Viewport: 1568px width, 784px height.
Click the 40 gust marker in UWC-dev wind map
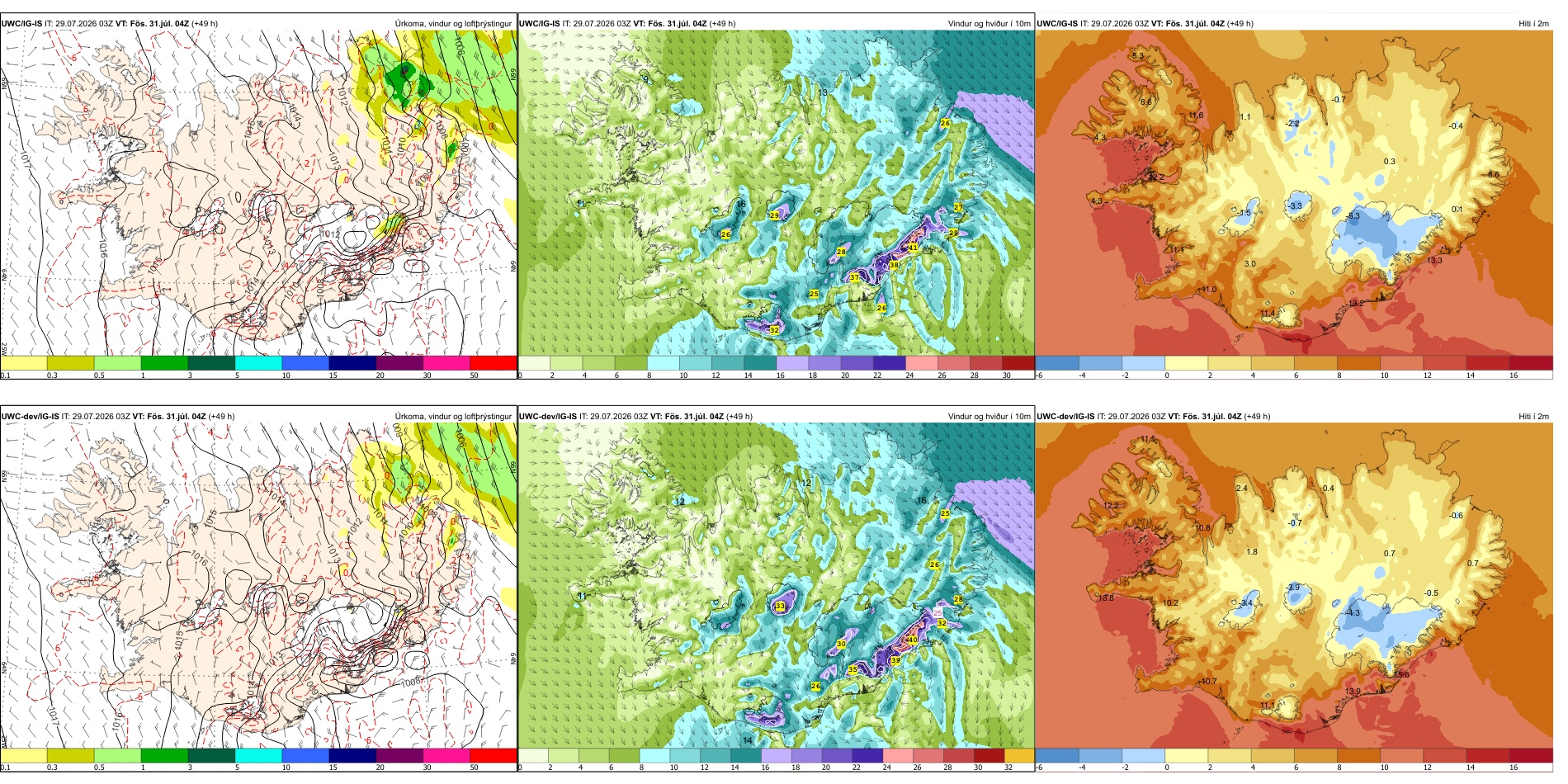[x=913, y=640]
